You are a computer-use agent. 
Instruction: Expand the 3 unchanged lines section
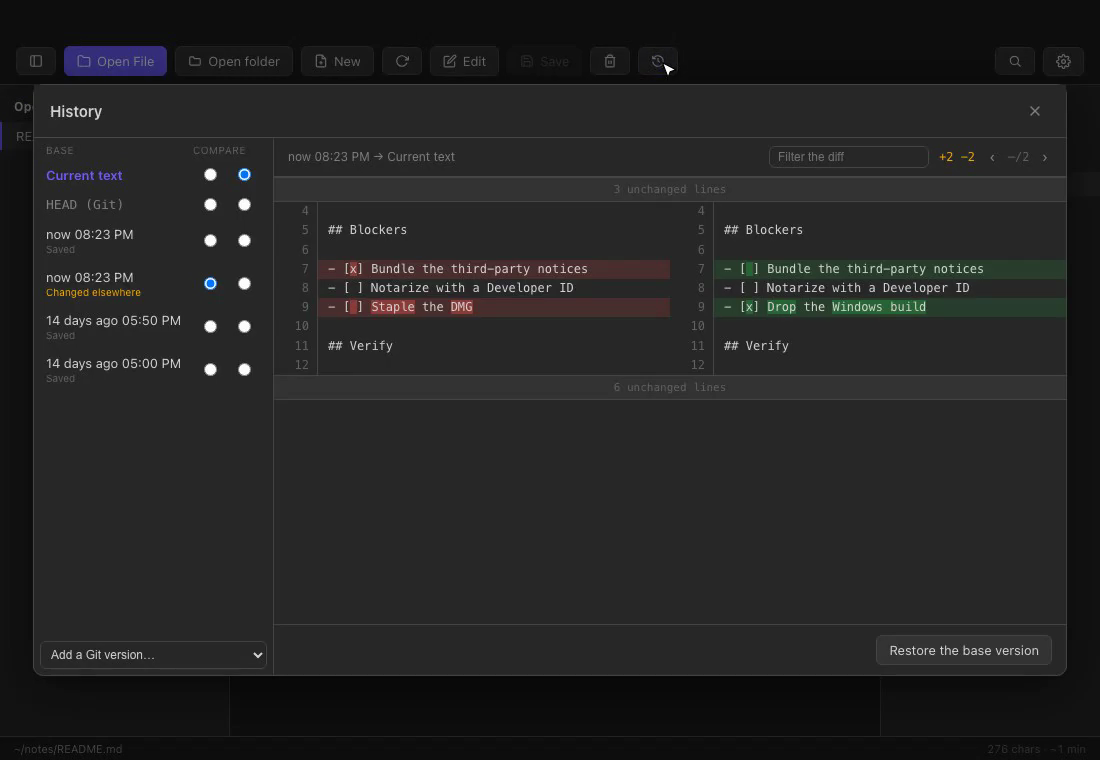669,189
